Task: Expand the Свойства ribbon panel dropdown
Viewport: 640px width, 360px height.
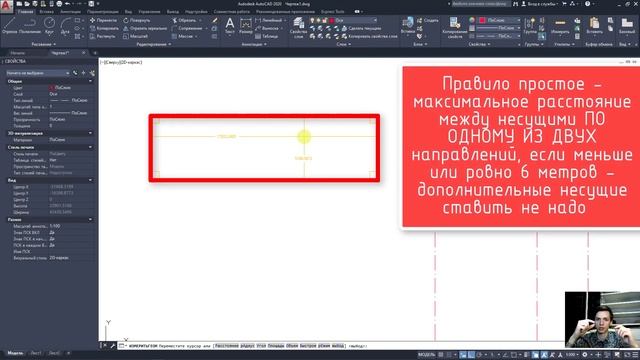Action: [x=480, y=44]
